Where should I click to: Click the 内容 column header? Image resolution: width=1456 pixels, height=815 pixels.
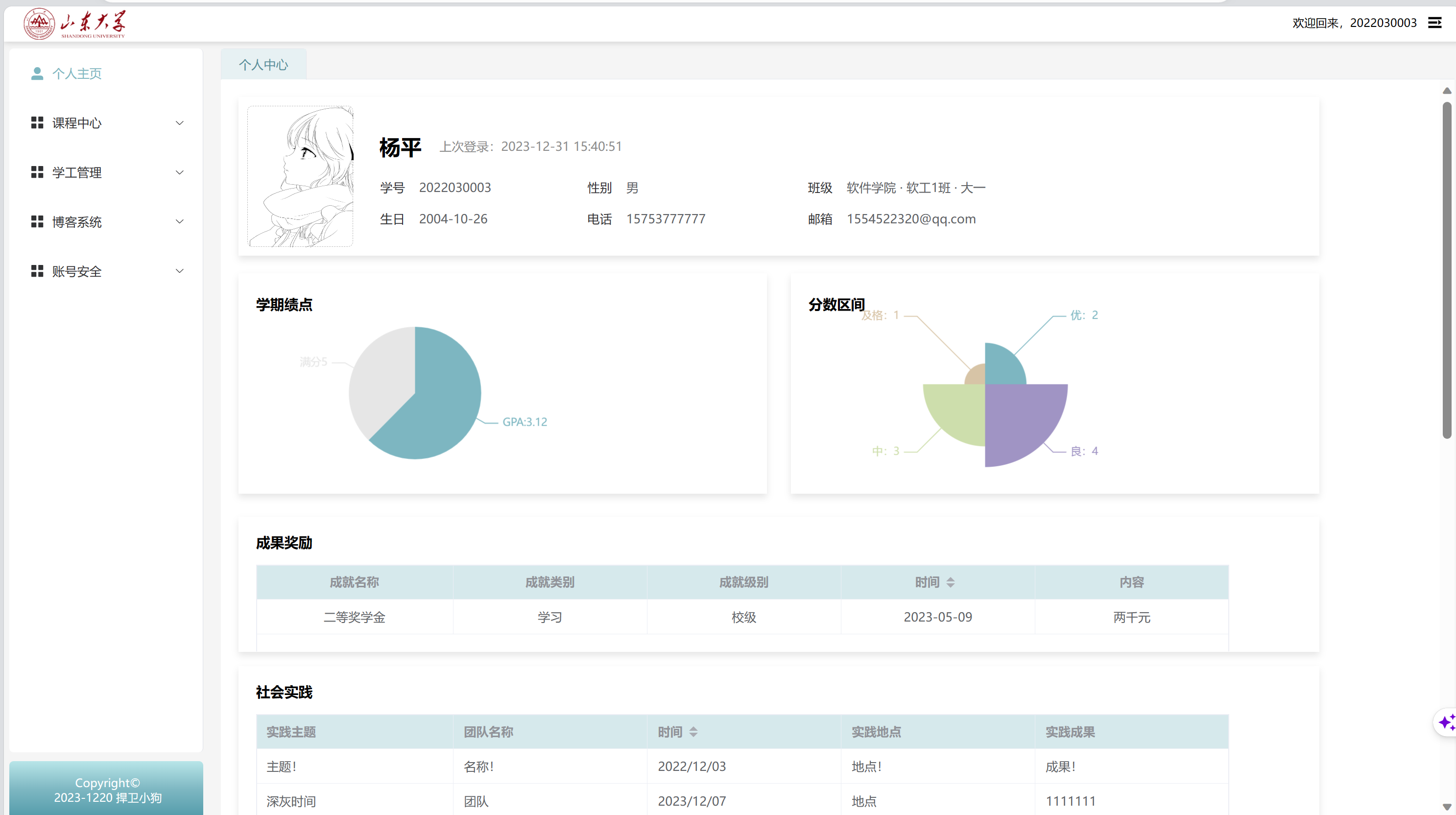1132,582
